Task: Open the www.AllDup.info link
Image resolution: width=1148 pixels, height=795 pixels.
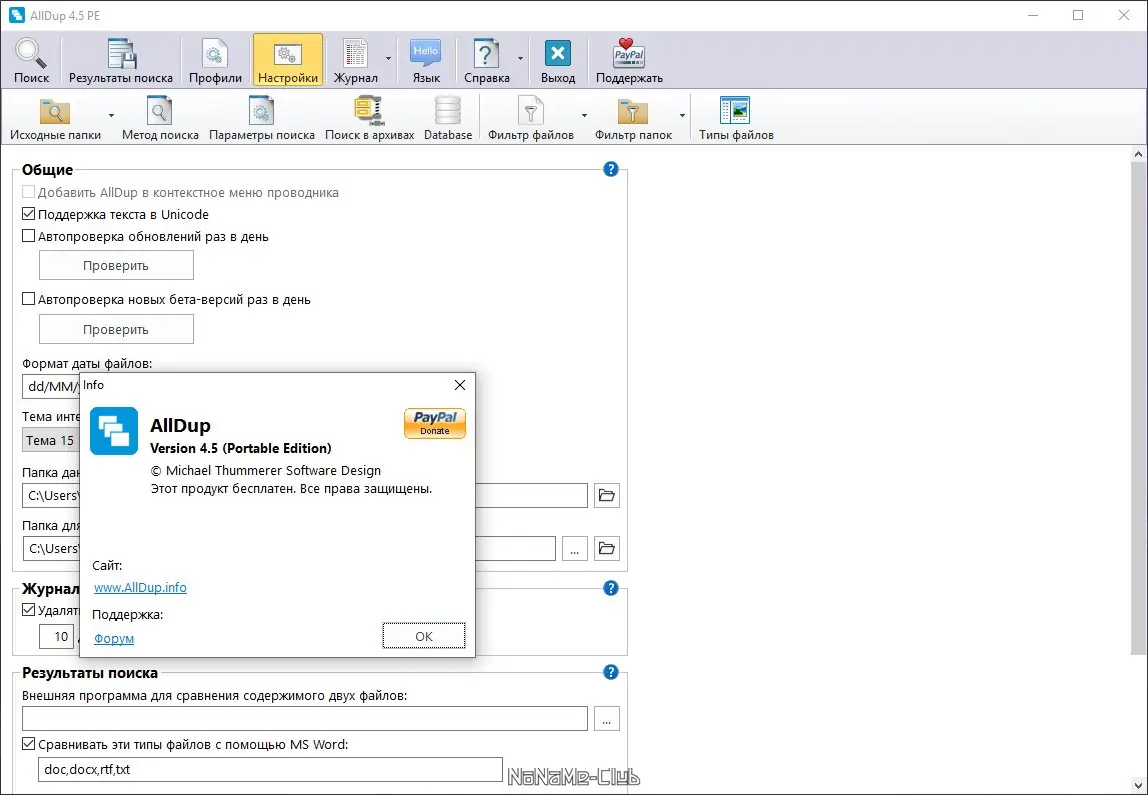Action: (x=141, y=587)
